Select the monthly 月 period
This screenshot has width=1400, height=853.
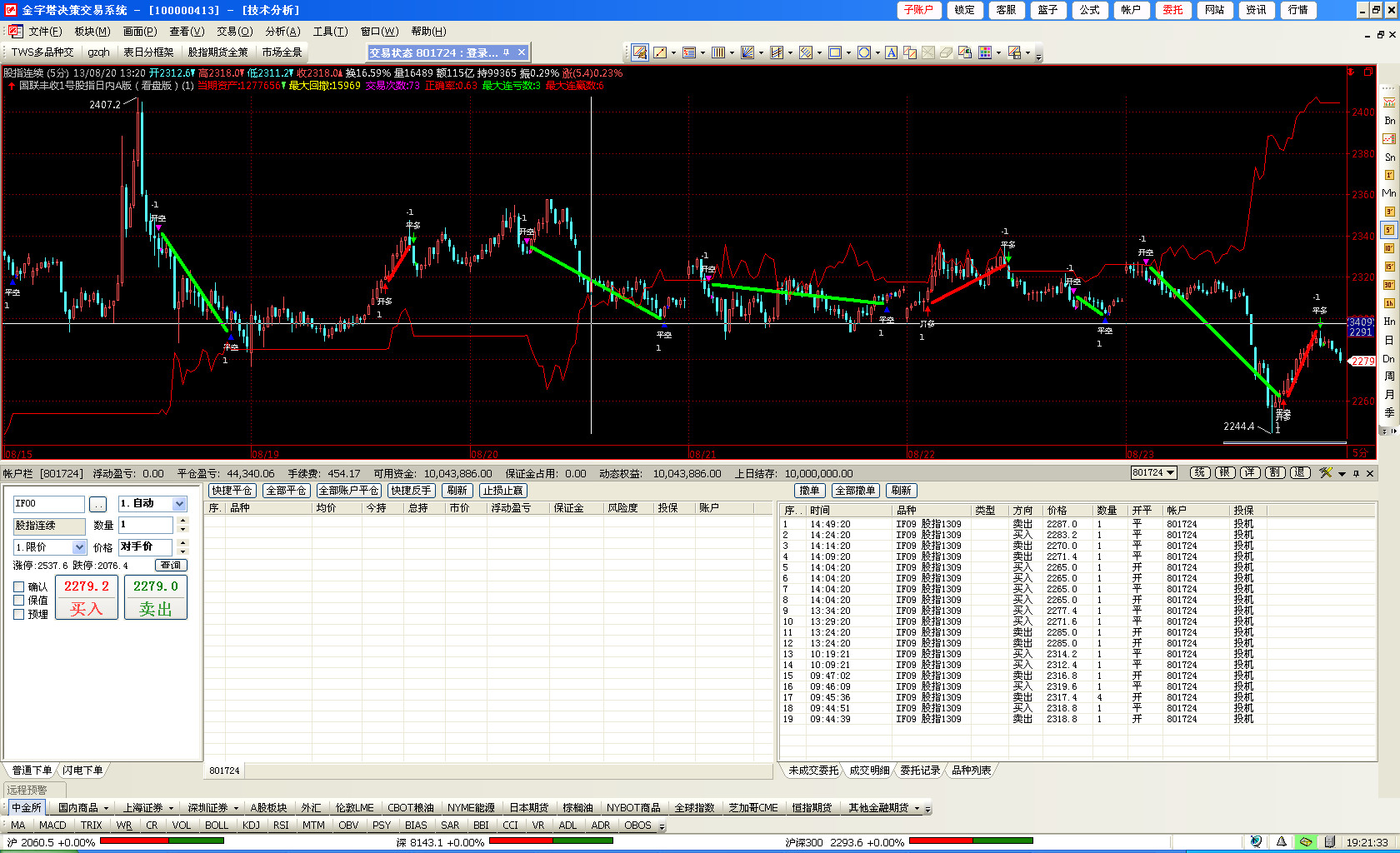coord(1389,395)
